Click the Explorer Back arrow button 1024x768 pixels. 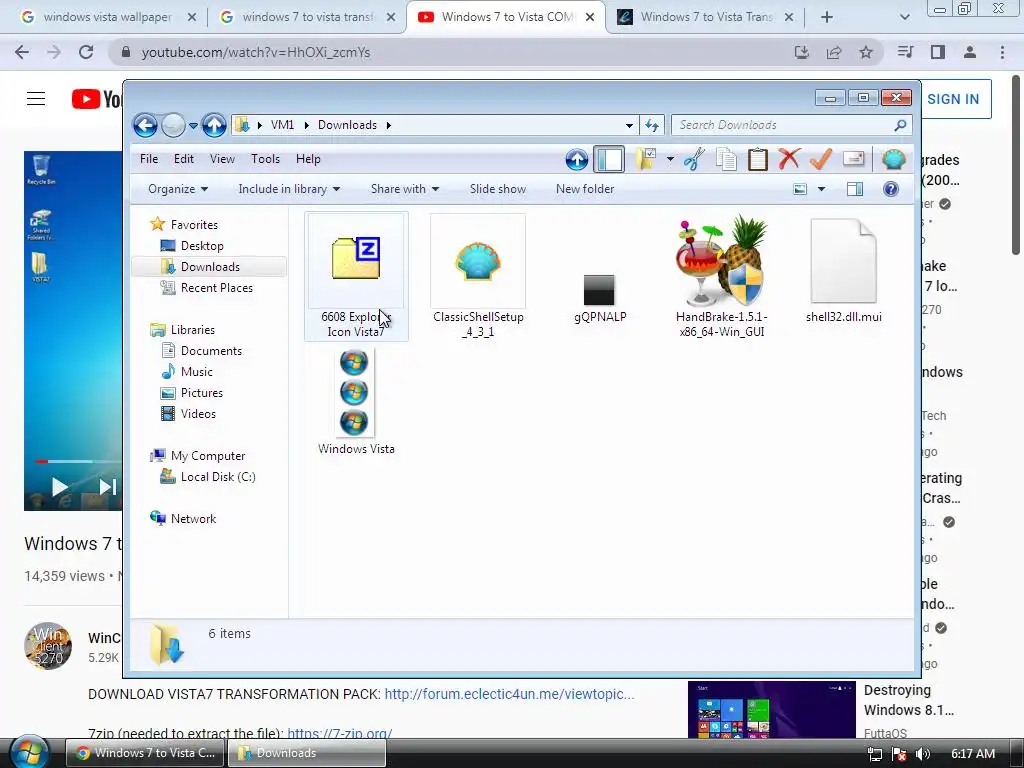tap(145, 125)
